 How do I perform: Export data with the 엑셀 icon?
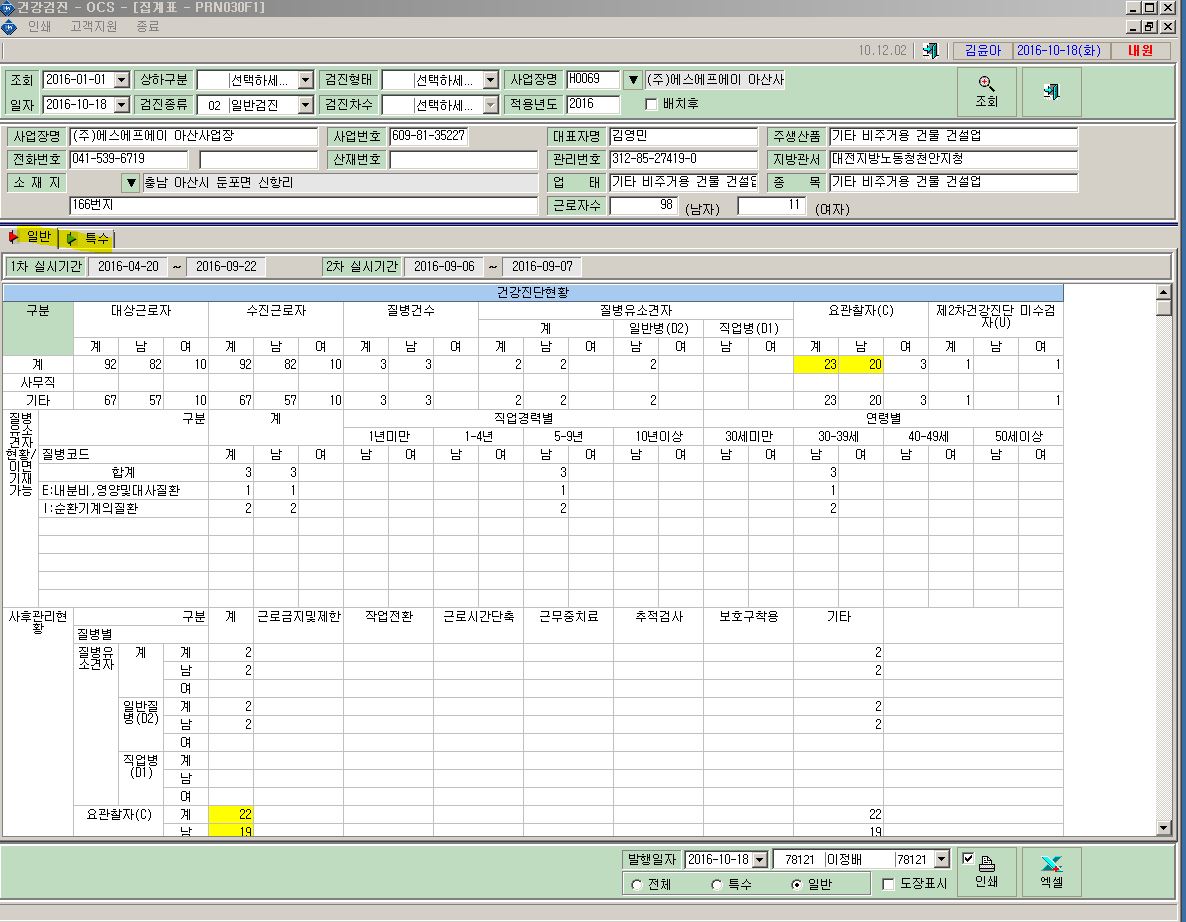[x=1051, y=871]
